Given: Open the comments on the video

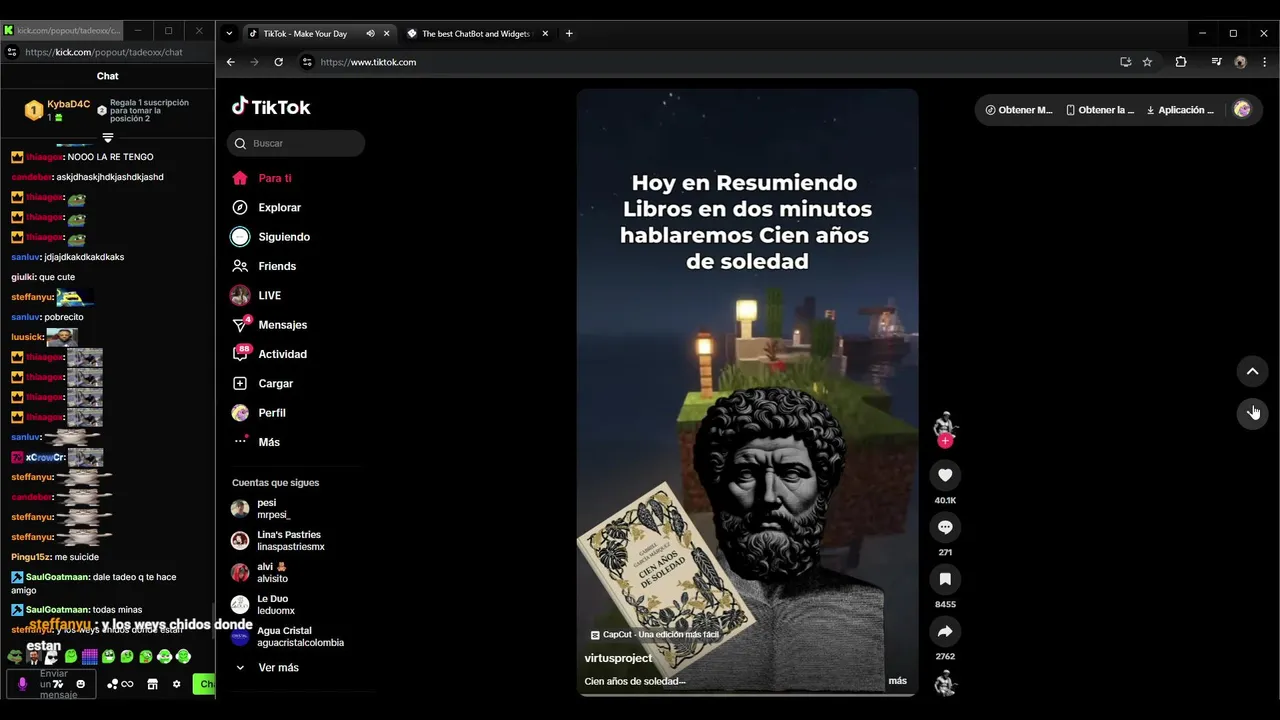Looking at the screenshot, I should pos(945,527).
